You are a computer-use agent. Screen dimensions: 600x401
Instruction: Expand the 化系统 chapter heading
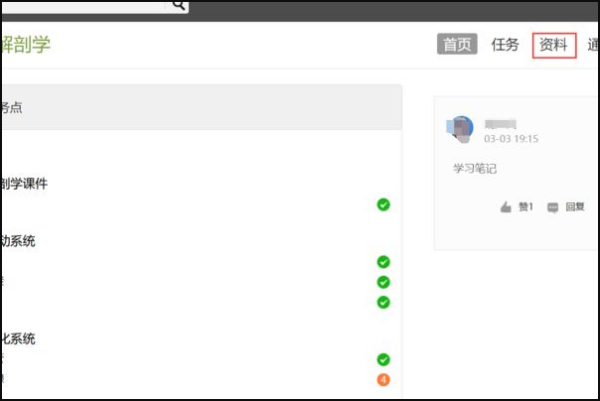(18, 339)
